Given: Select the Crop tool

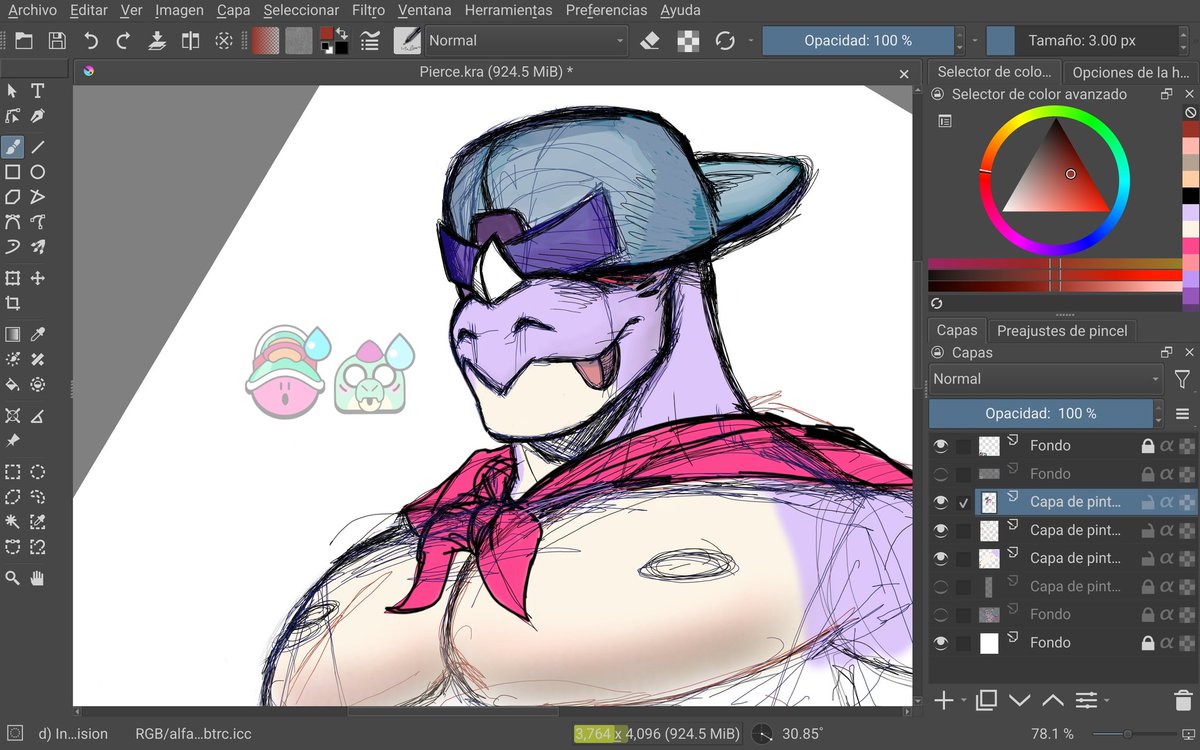Looking at the screenshot, I should point(13,303).
